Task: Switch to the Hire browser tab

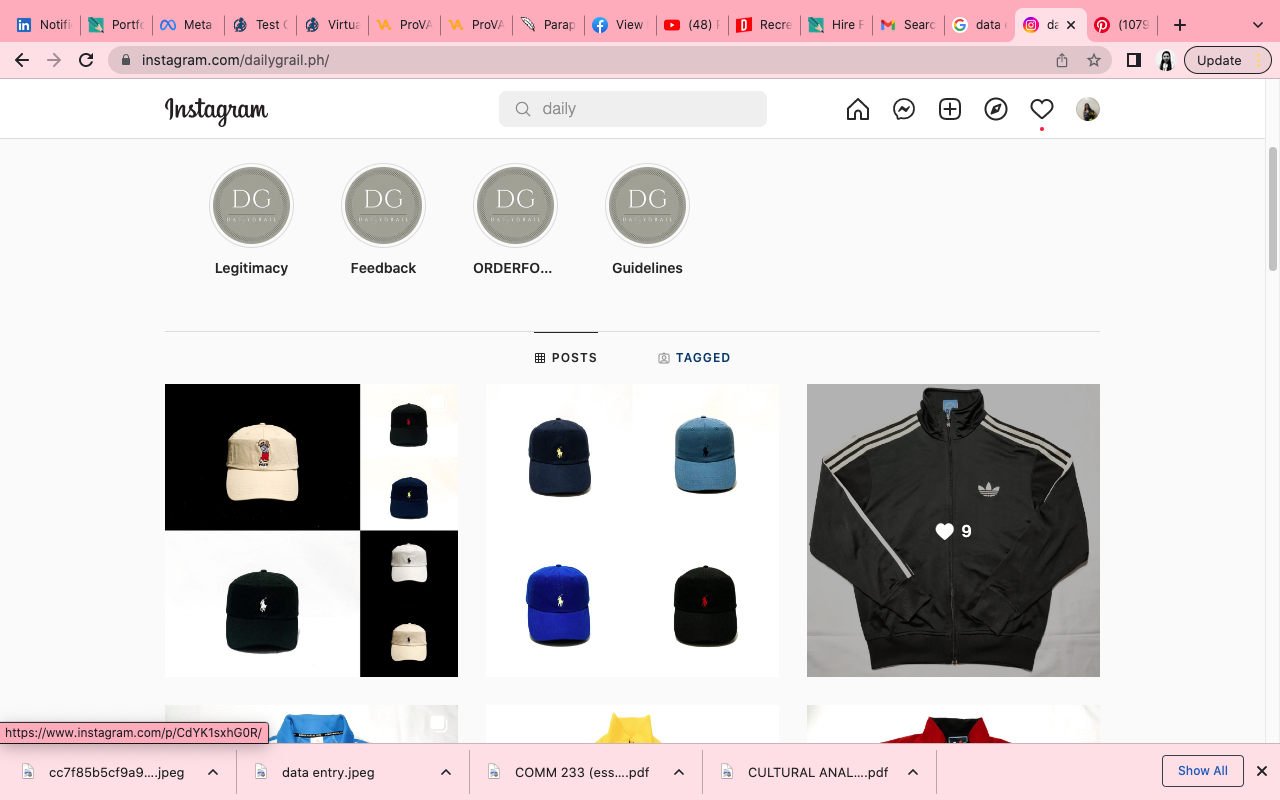Action: (x=835, y=25)
